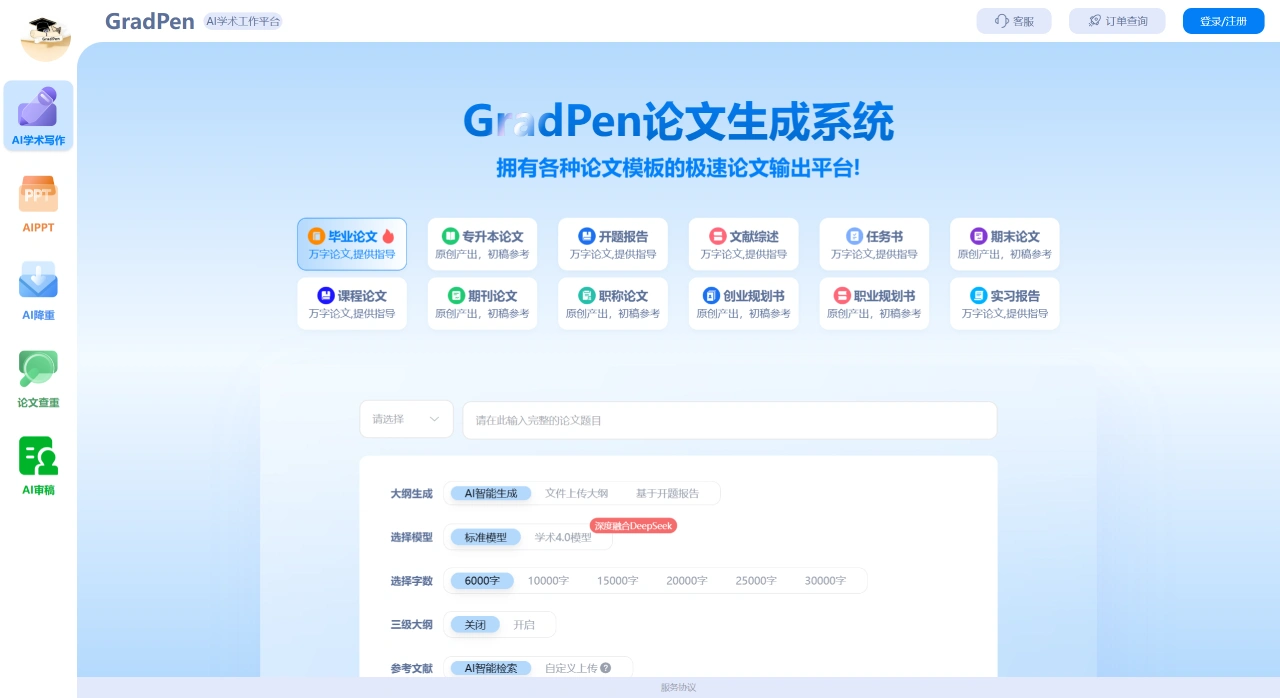Click the 订单查询 button
Image resolution: width=1280 pixels, height=698 pixels.
point(1117,21)
